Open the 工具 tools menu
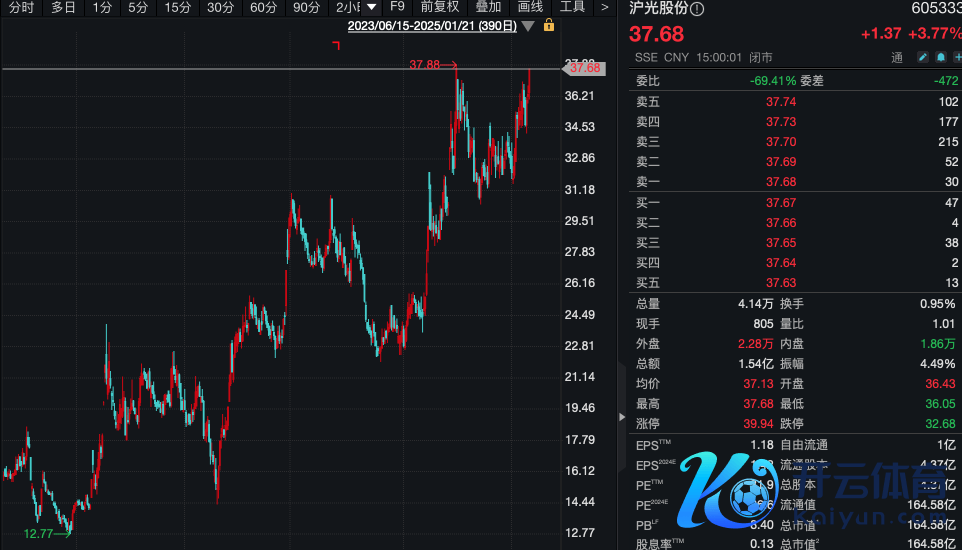 point(572,7)
